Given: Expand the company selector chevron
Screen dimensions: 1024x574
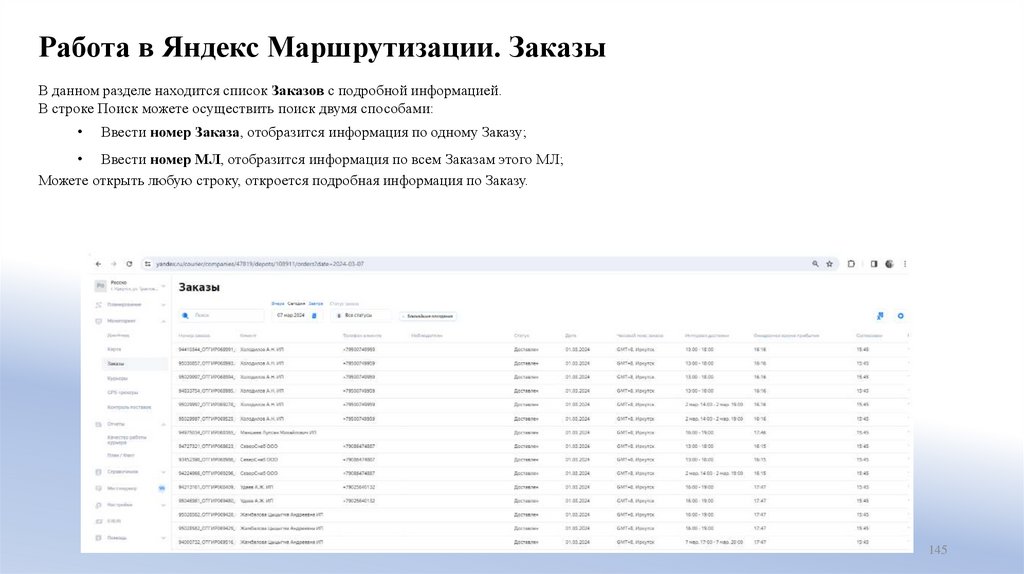Looking at the screenshot, I should (163, 286).
